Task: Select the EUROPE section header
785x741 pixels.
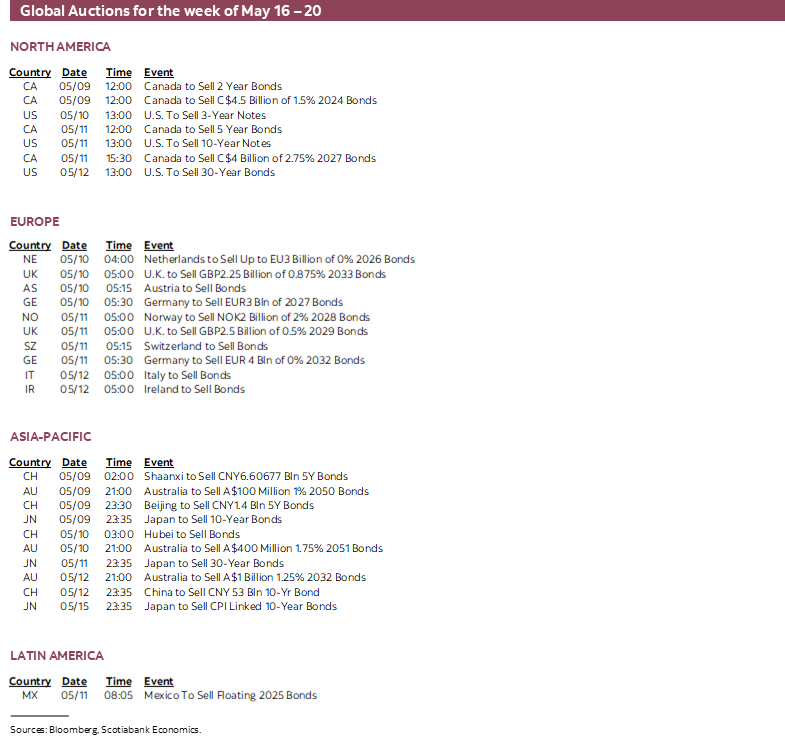Action: 35,222
